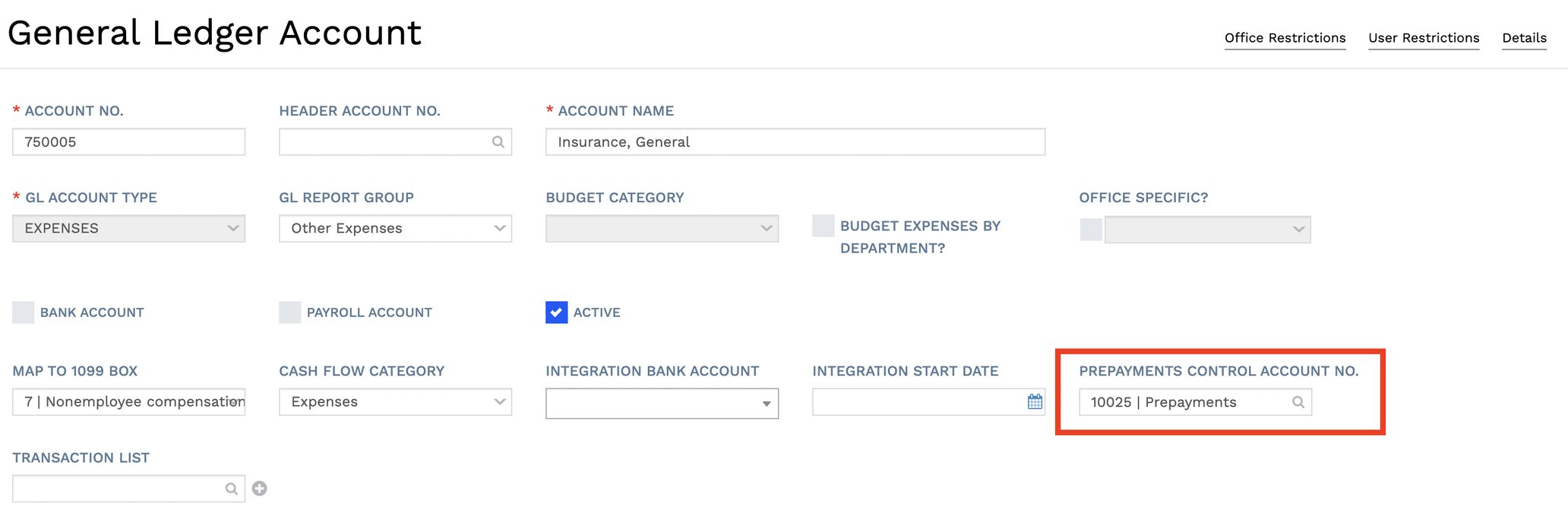
Task: Click the Active label text
Action: click(x=597, y=312)
